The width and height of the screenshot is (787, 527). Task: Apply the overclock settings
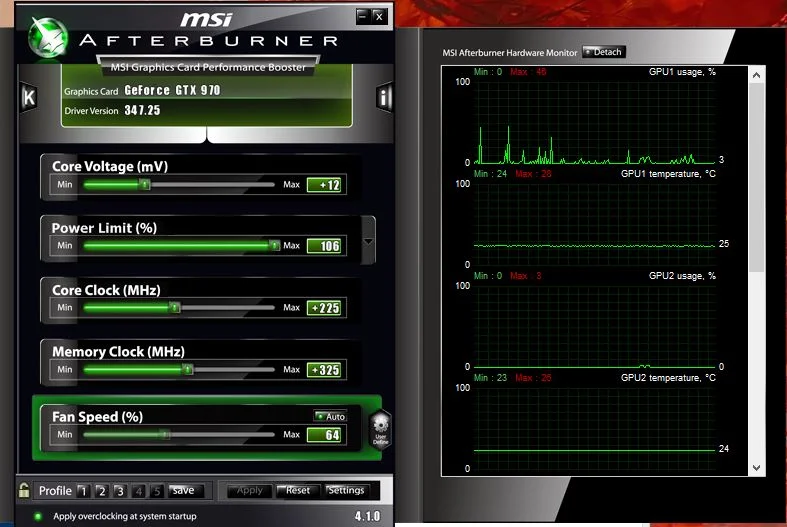(x=249, y=490)
